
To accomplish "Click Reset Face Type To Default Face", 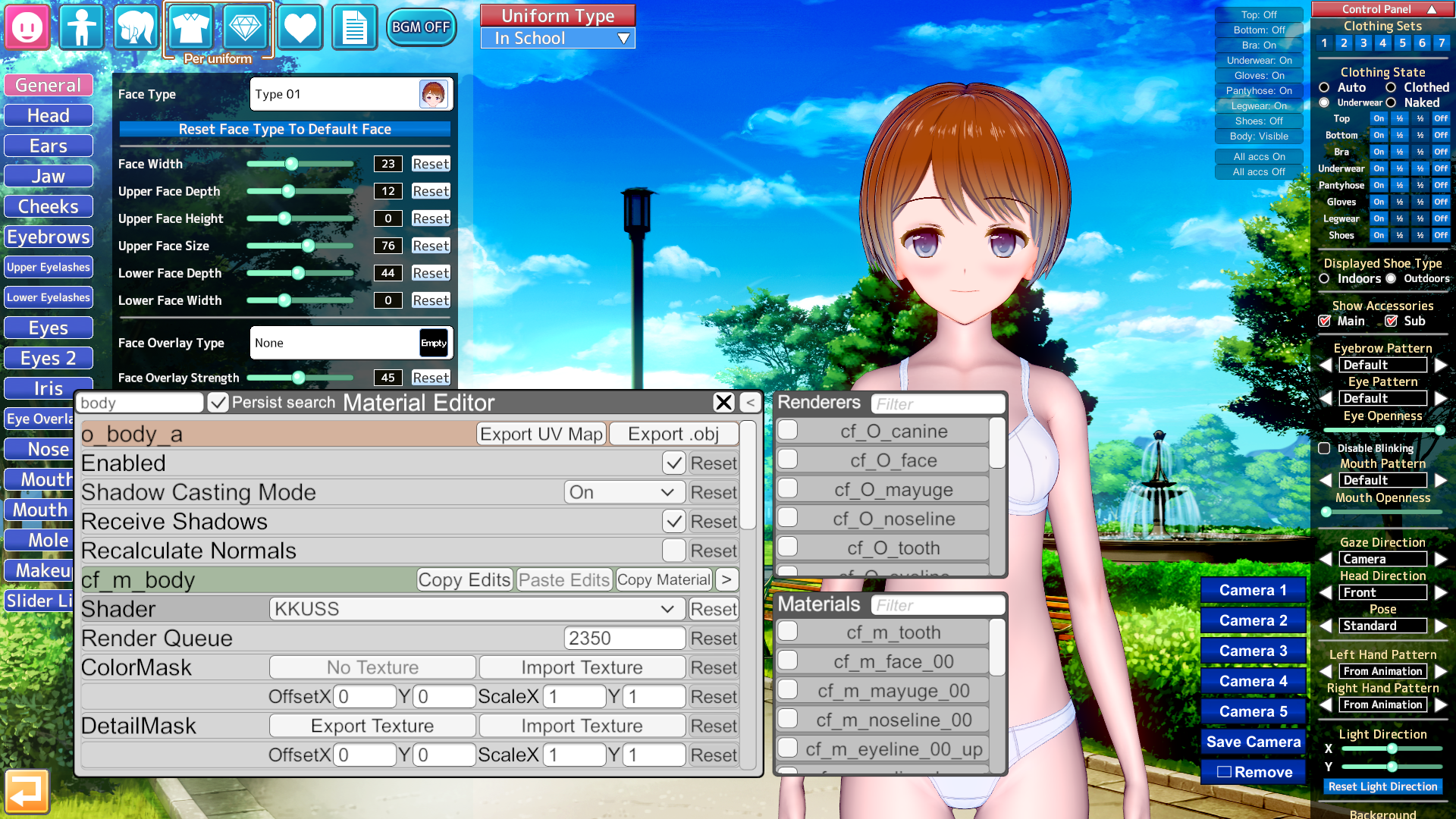I will point(285,129).
